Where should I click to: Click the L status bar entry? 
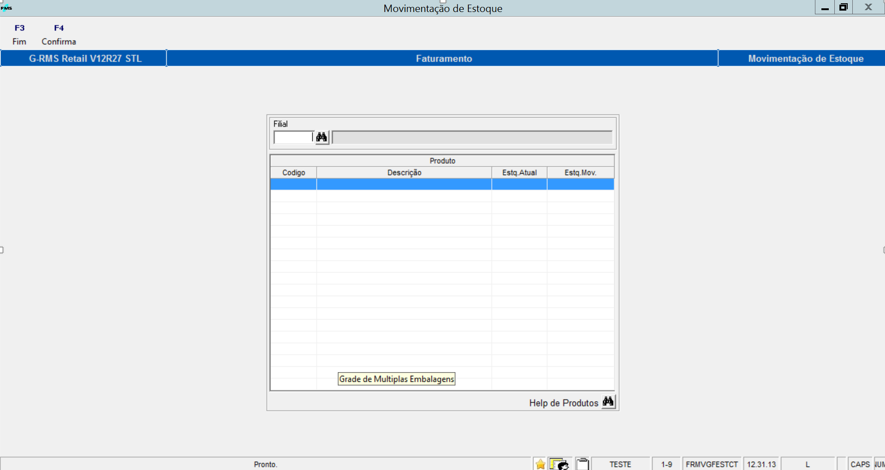(808, 464)
